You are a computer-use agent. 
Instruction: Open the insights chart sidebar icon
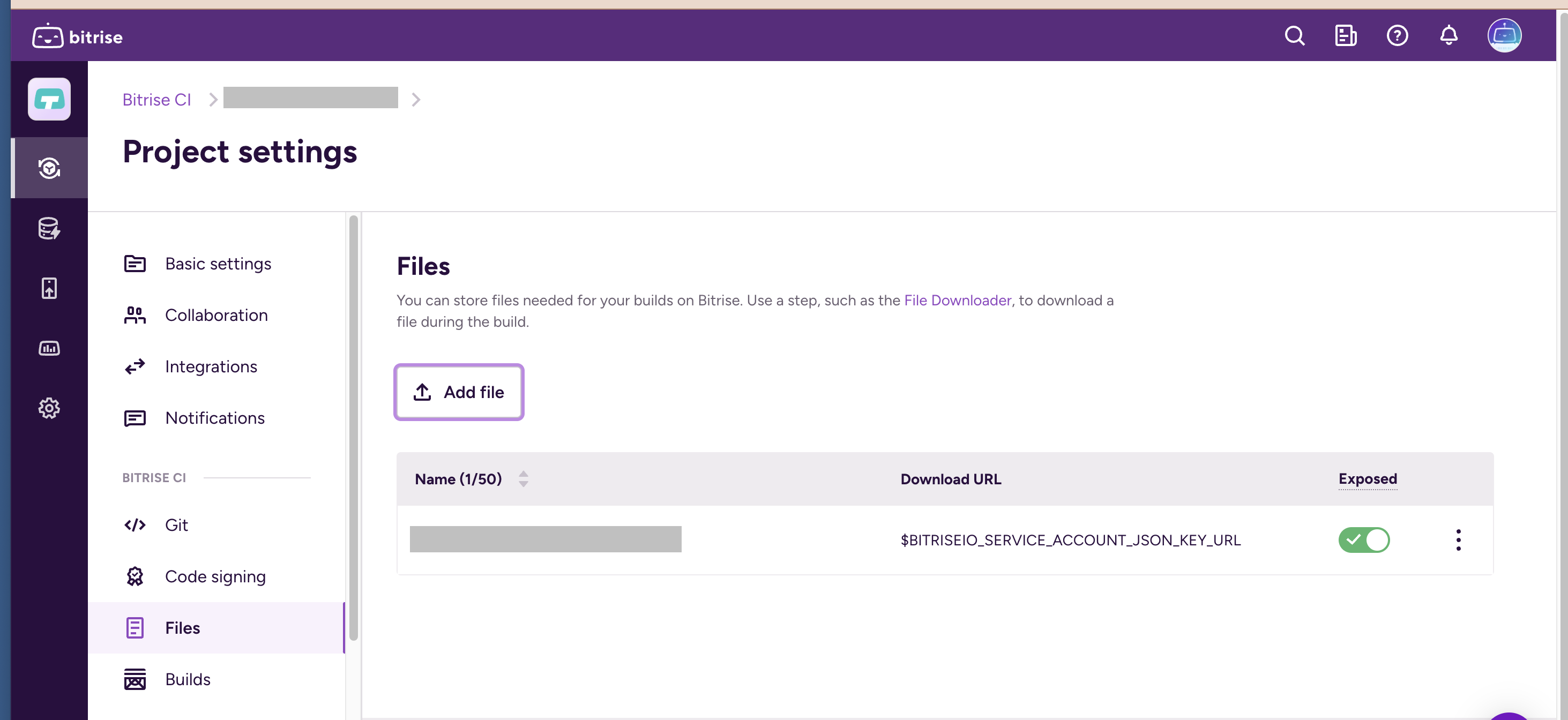click(49, 348)
